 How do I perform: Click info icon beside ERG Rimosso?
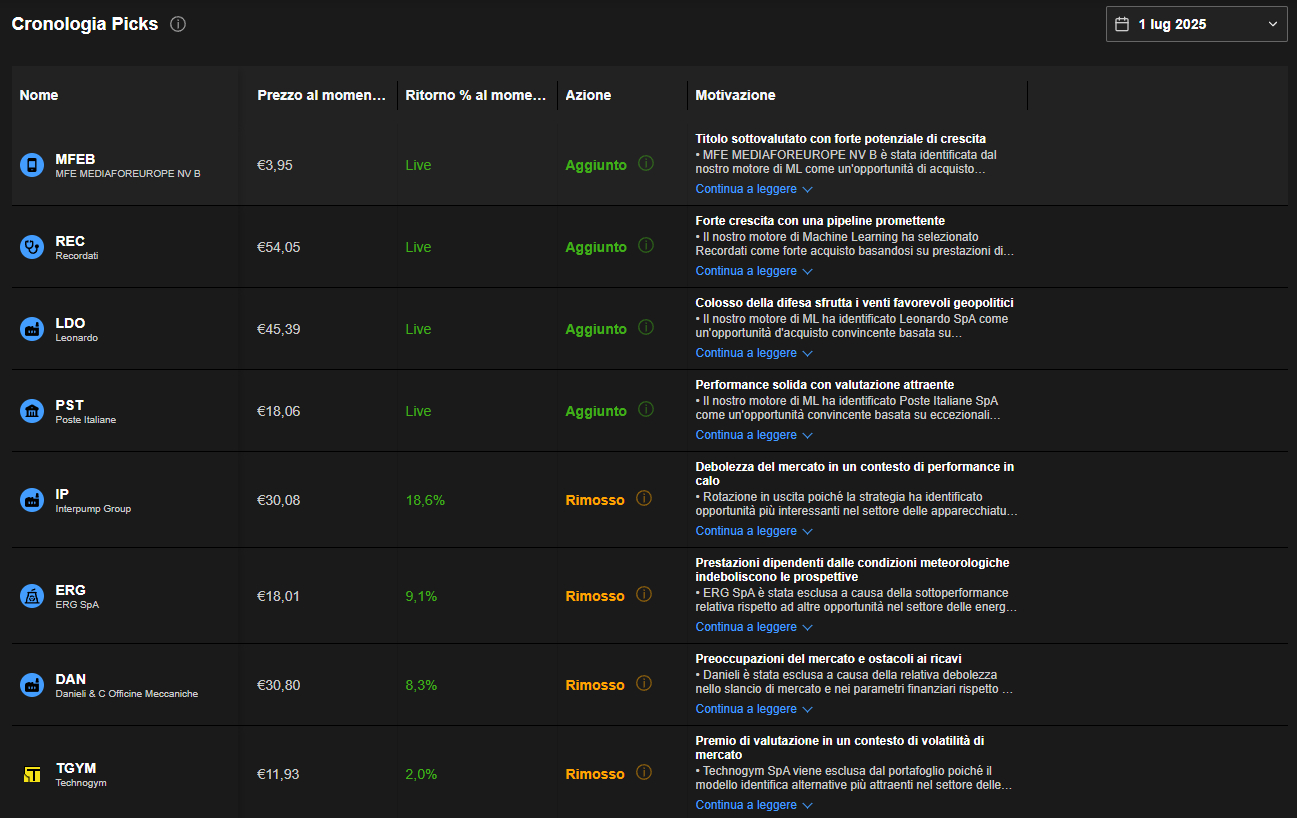click(644, 595)
